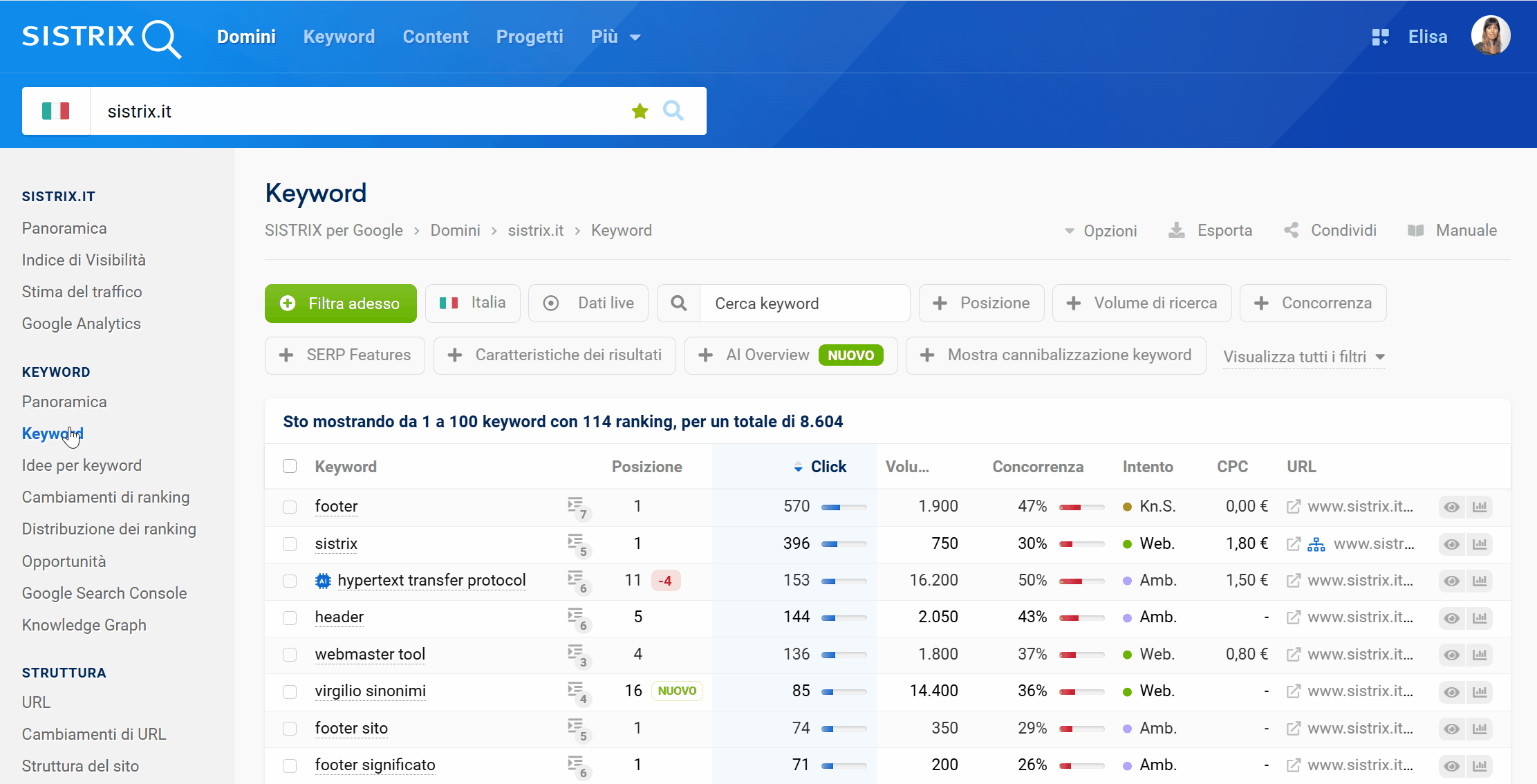The image size is (1537, 784).
Task: Tick the checkbox for webmaster tool row
Action: pos(290,655)
